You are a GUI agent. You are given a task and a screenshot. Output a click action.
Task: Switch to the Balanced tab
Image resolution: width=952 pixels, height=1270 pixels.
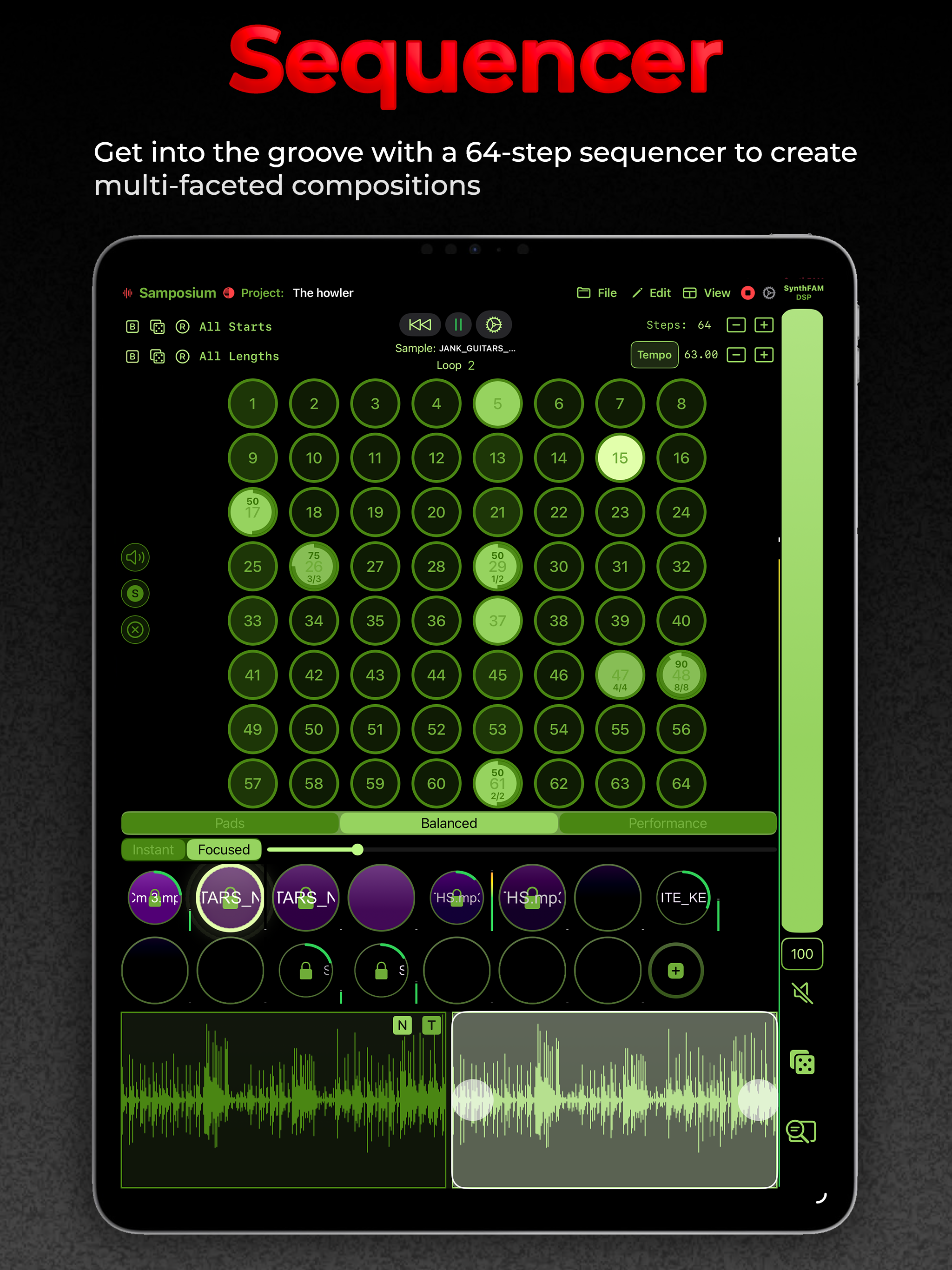pos(449,823)
